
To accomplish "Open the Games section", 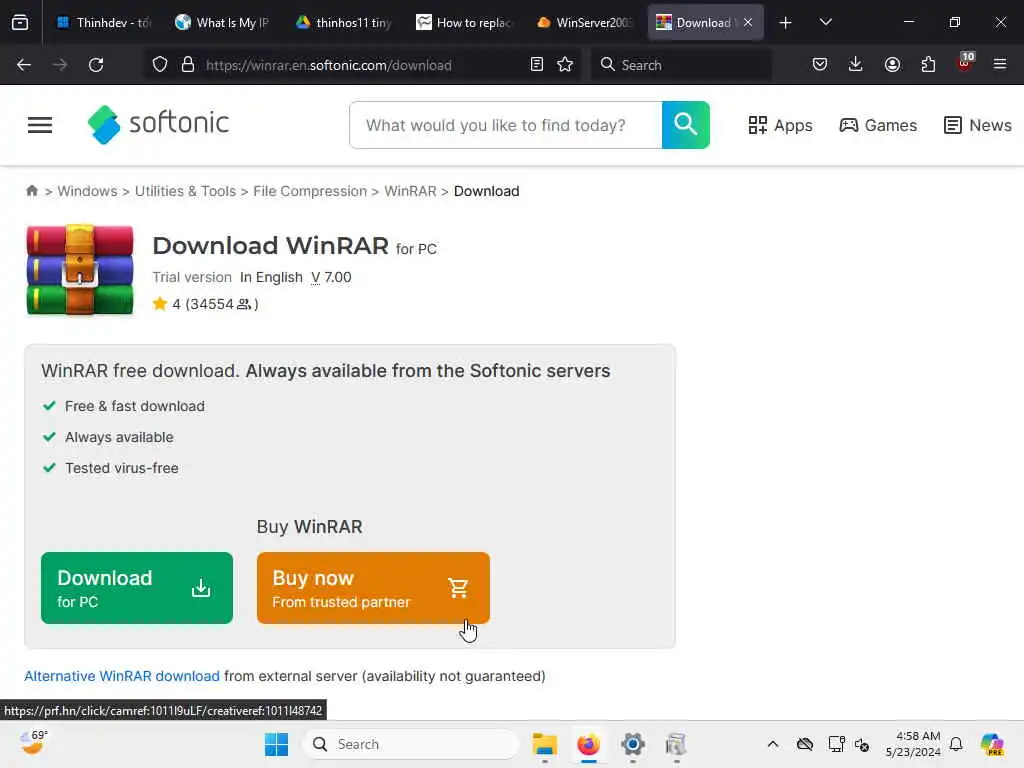I will click(878, 125).
